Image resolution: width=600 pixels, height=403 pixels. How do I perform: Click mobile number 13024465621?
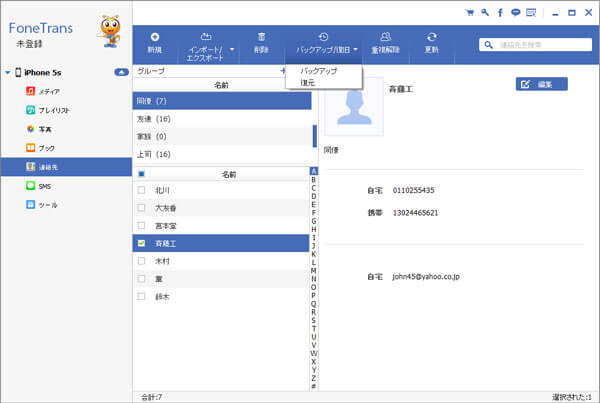(415, 213)
